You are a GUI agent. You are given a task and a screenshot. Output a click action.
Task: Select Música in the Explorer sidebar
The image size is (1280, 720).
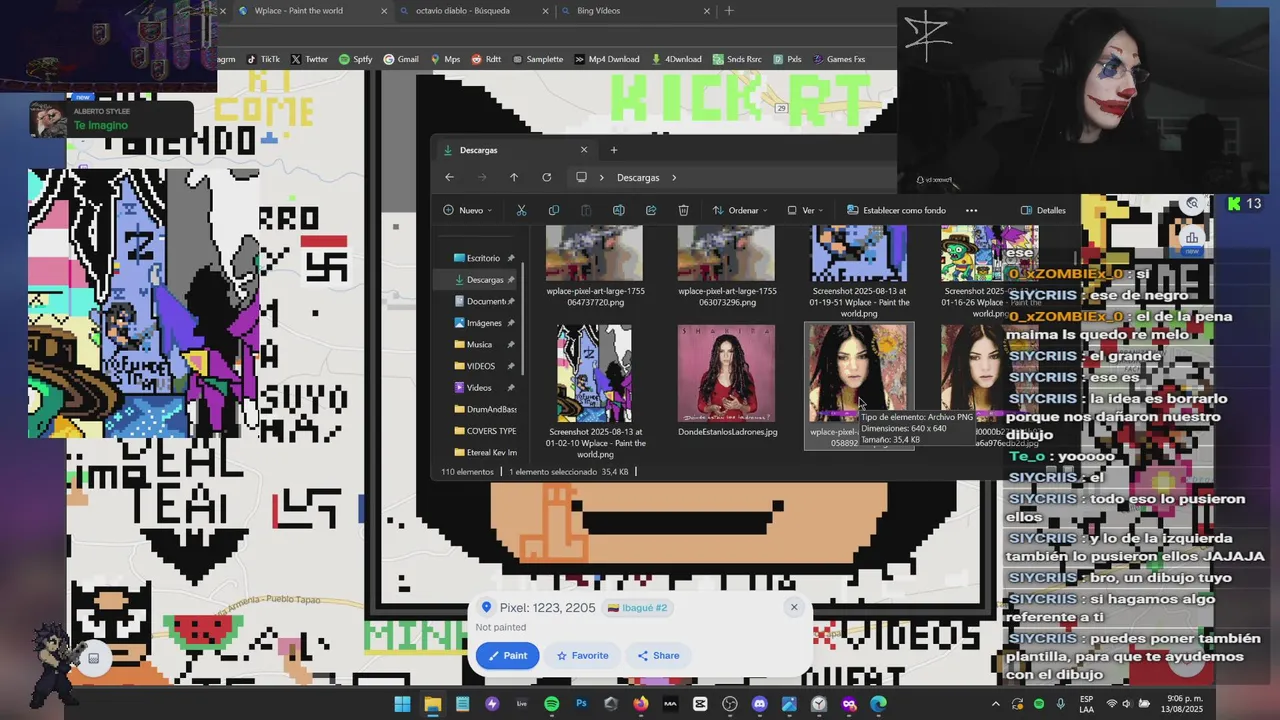[x=479, y=344]
